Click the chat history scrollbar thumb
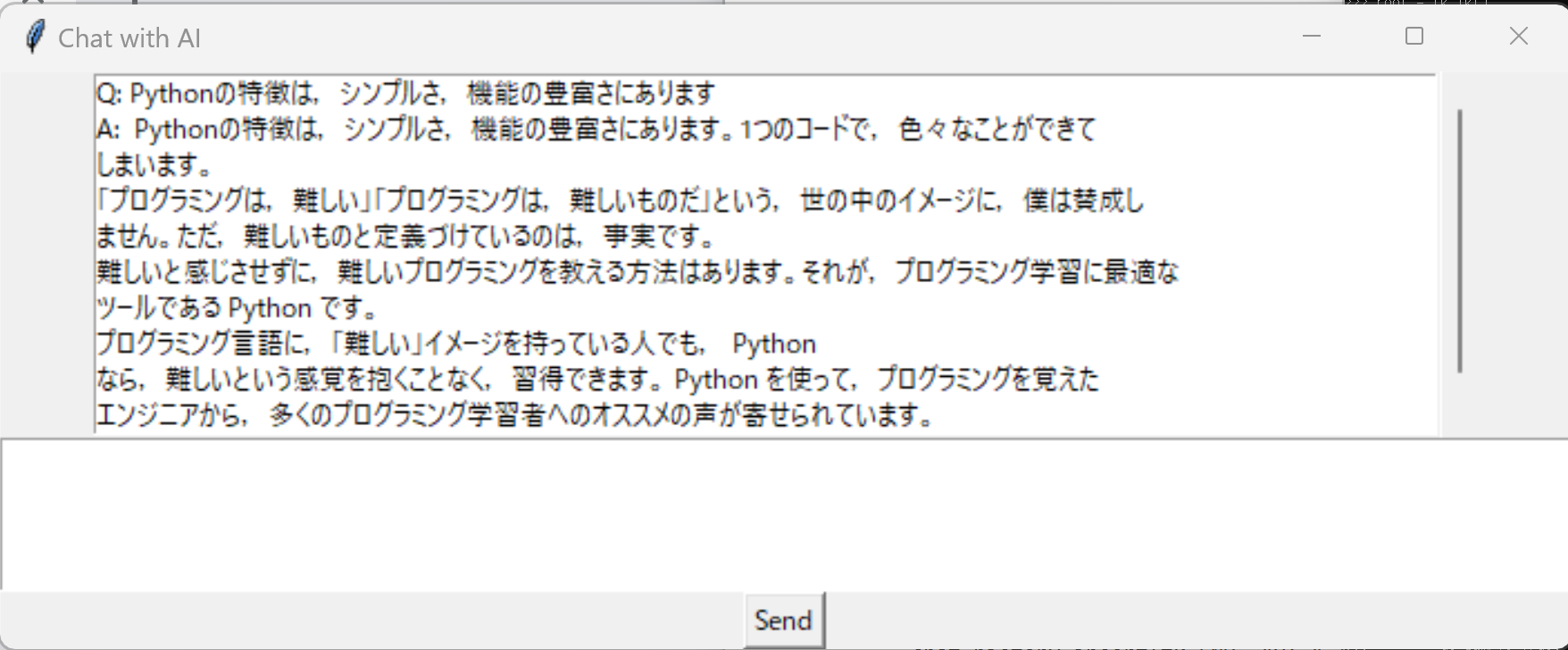Screen dimensions: 1568x650 (1460, 241)
